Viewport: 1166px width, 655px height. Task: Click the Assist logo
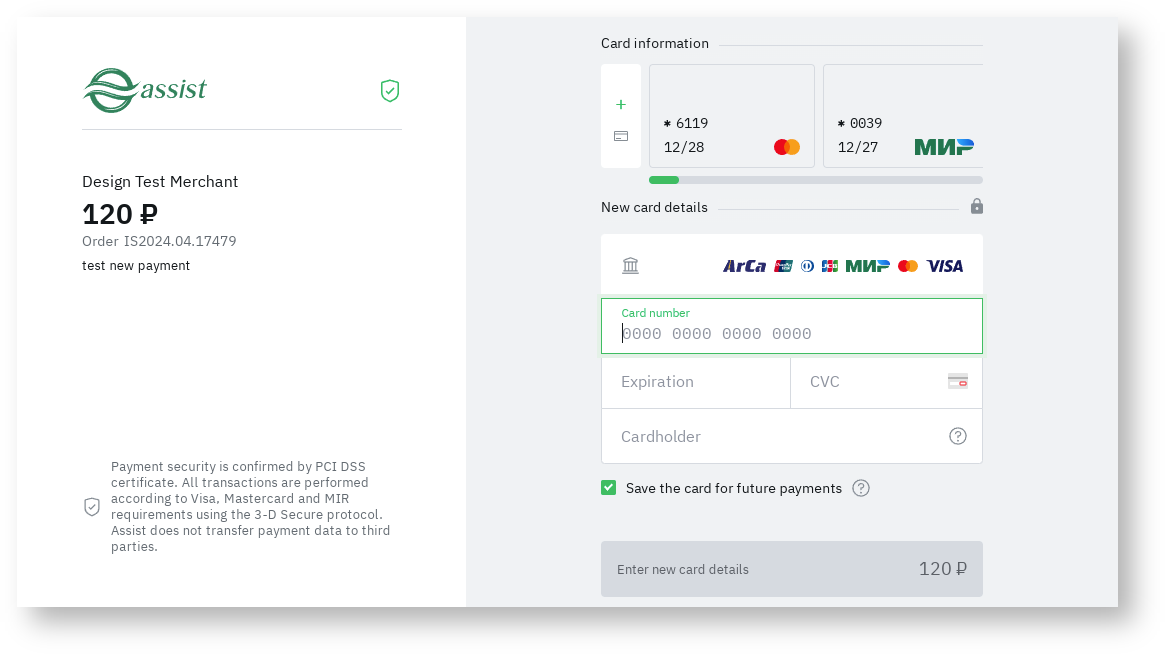144,90
